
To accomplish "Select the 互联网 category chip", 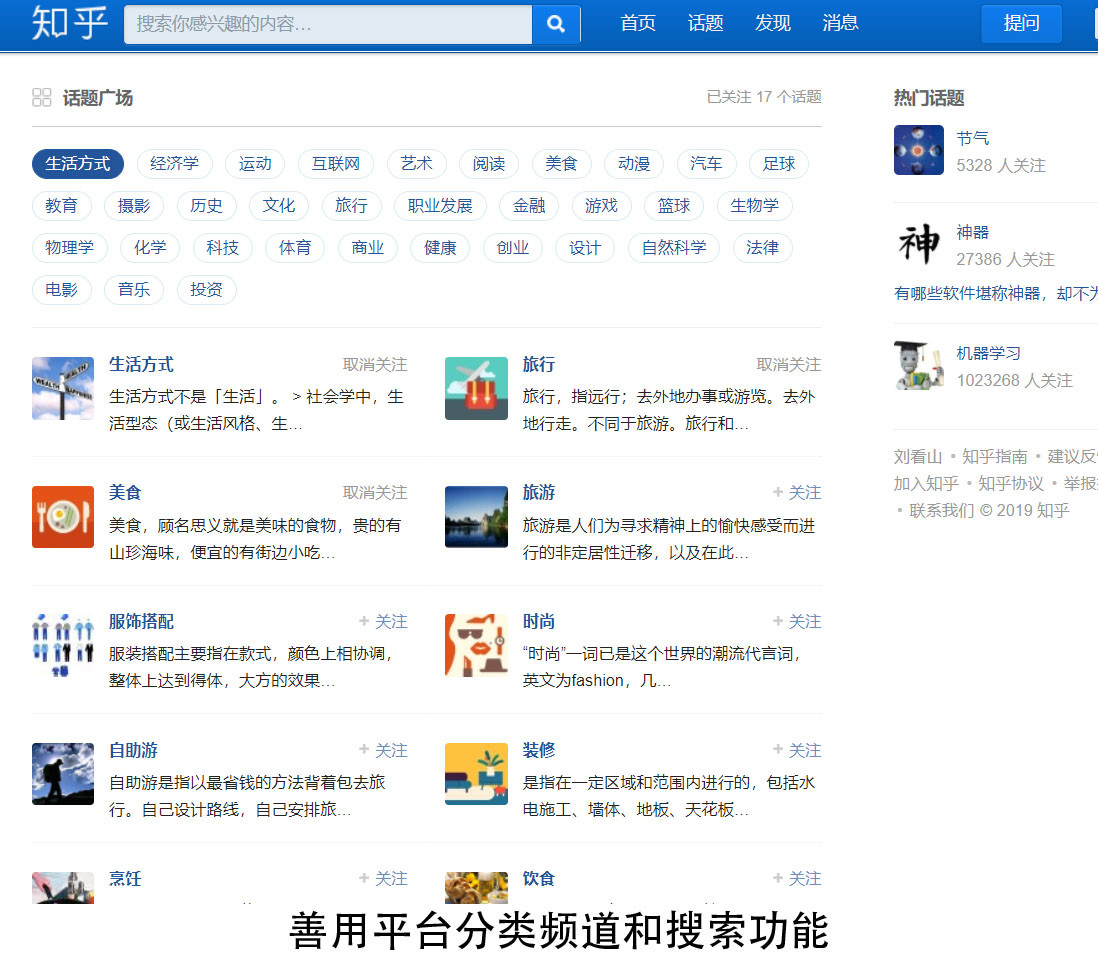I will [x=335, y=164].
